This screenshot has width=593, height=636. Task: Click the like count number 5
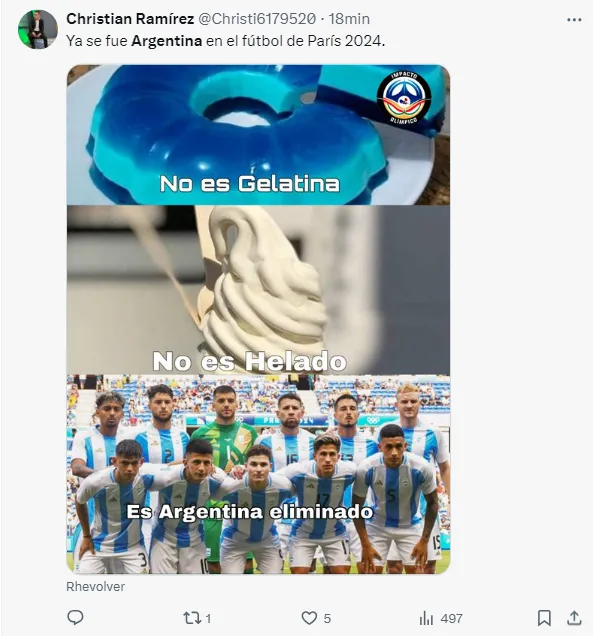[327, 619]
